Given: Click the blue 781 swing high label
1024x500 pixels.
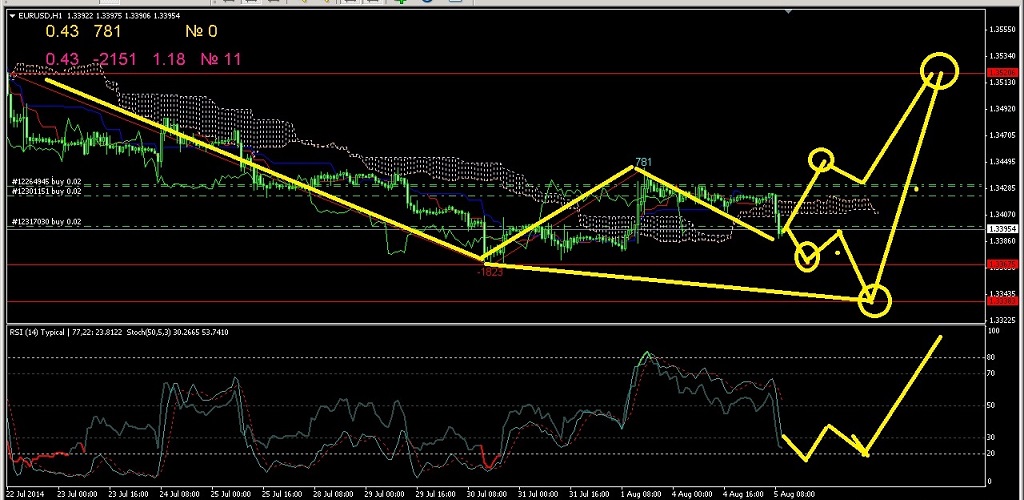Looking at the screenshot, I should [x=643, y=162].
